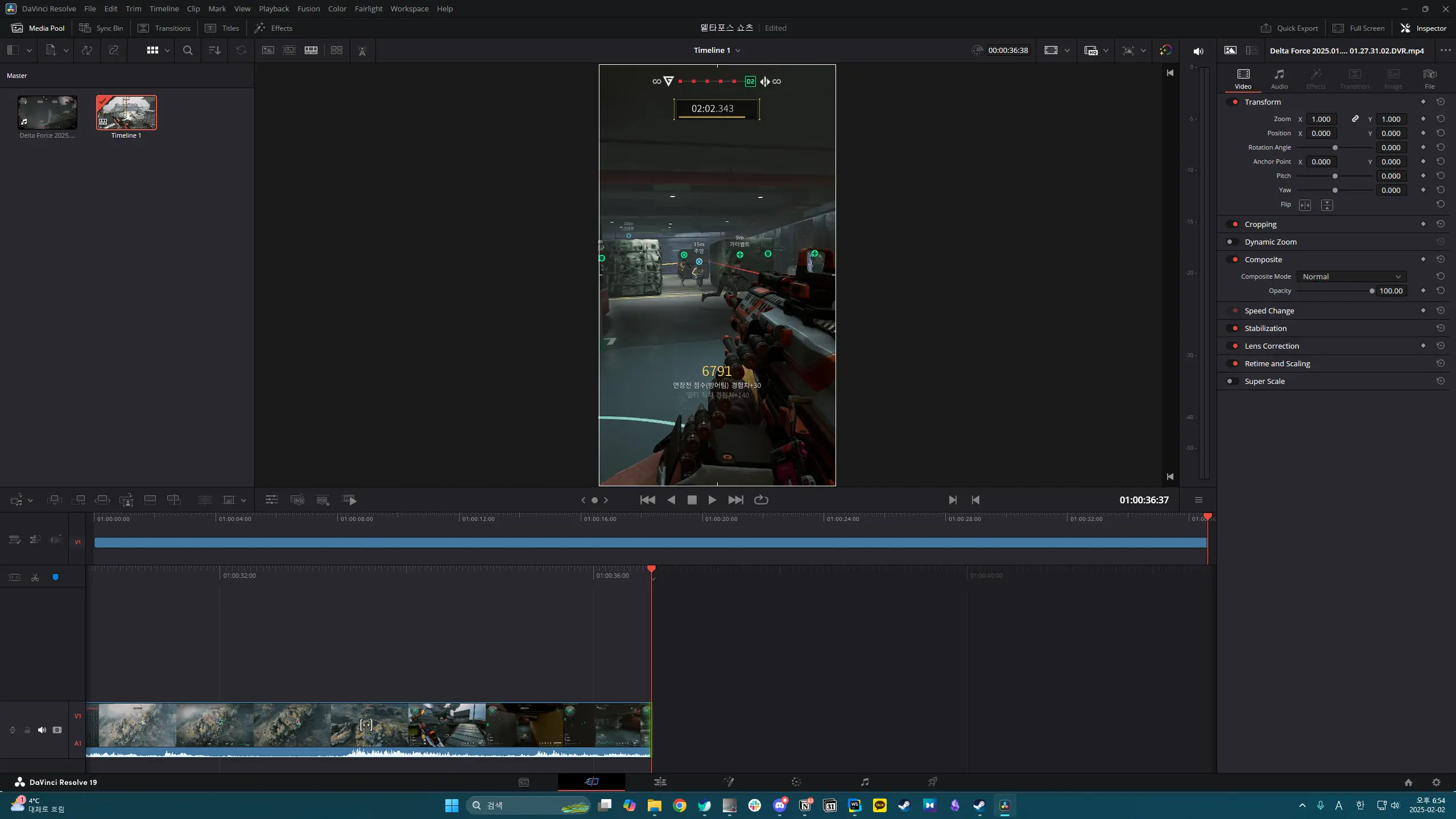Toggle the Stabilization enable switch

1233,328
